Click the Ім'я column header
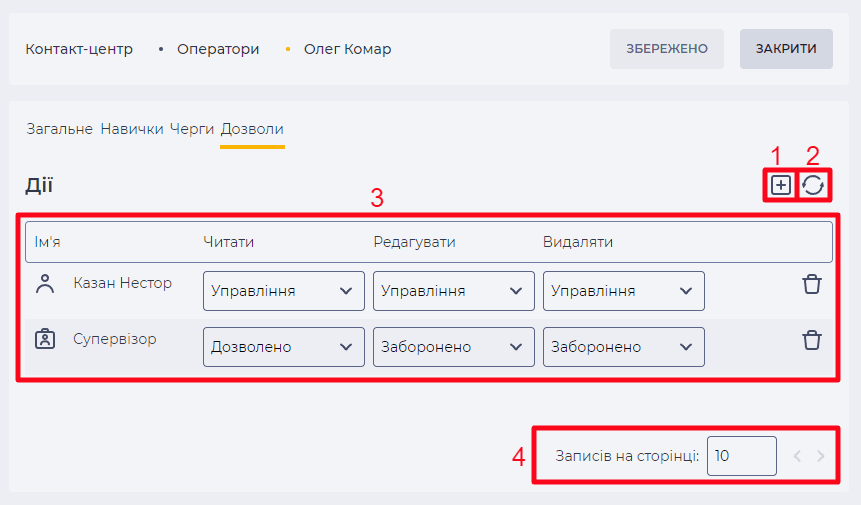This screenshot has height=505, width=861. [47, 242]
